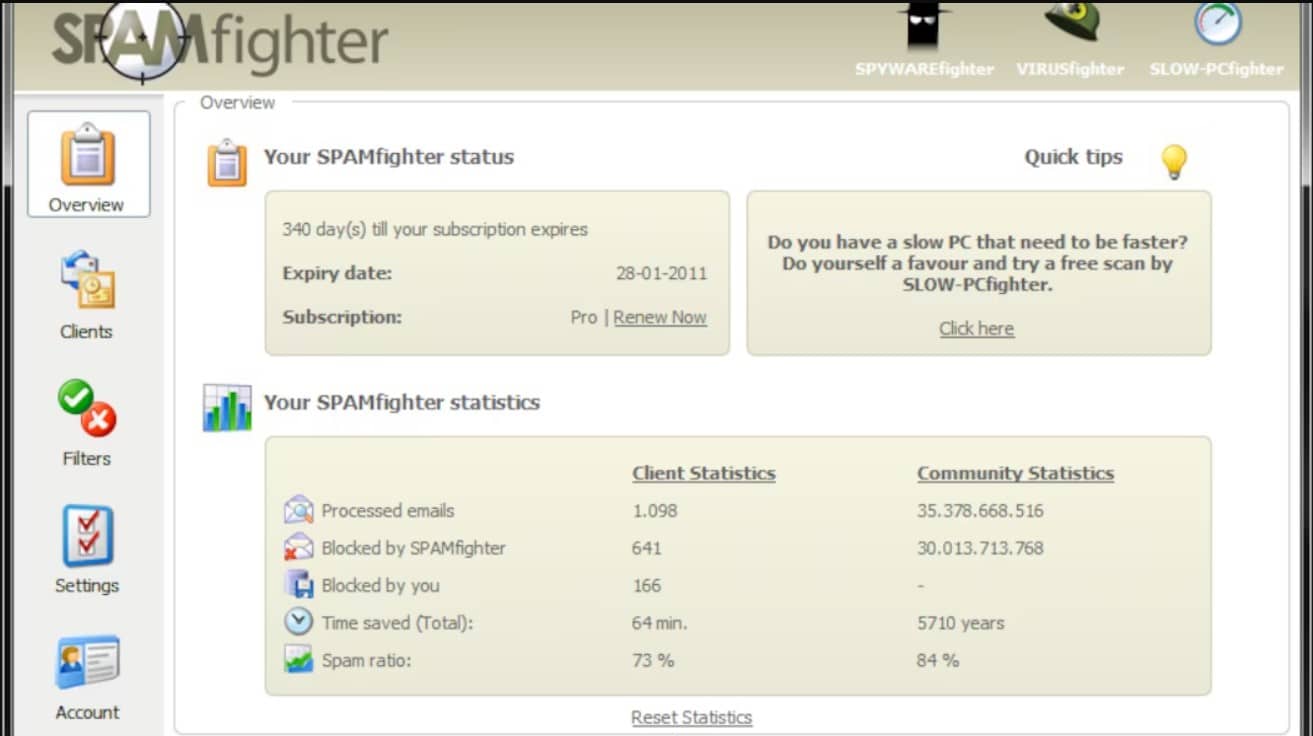This screenshot has height=736, width=1313.
Task: Click the community blocked value 30.013.713.768
Action: [x=980, y=548]
